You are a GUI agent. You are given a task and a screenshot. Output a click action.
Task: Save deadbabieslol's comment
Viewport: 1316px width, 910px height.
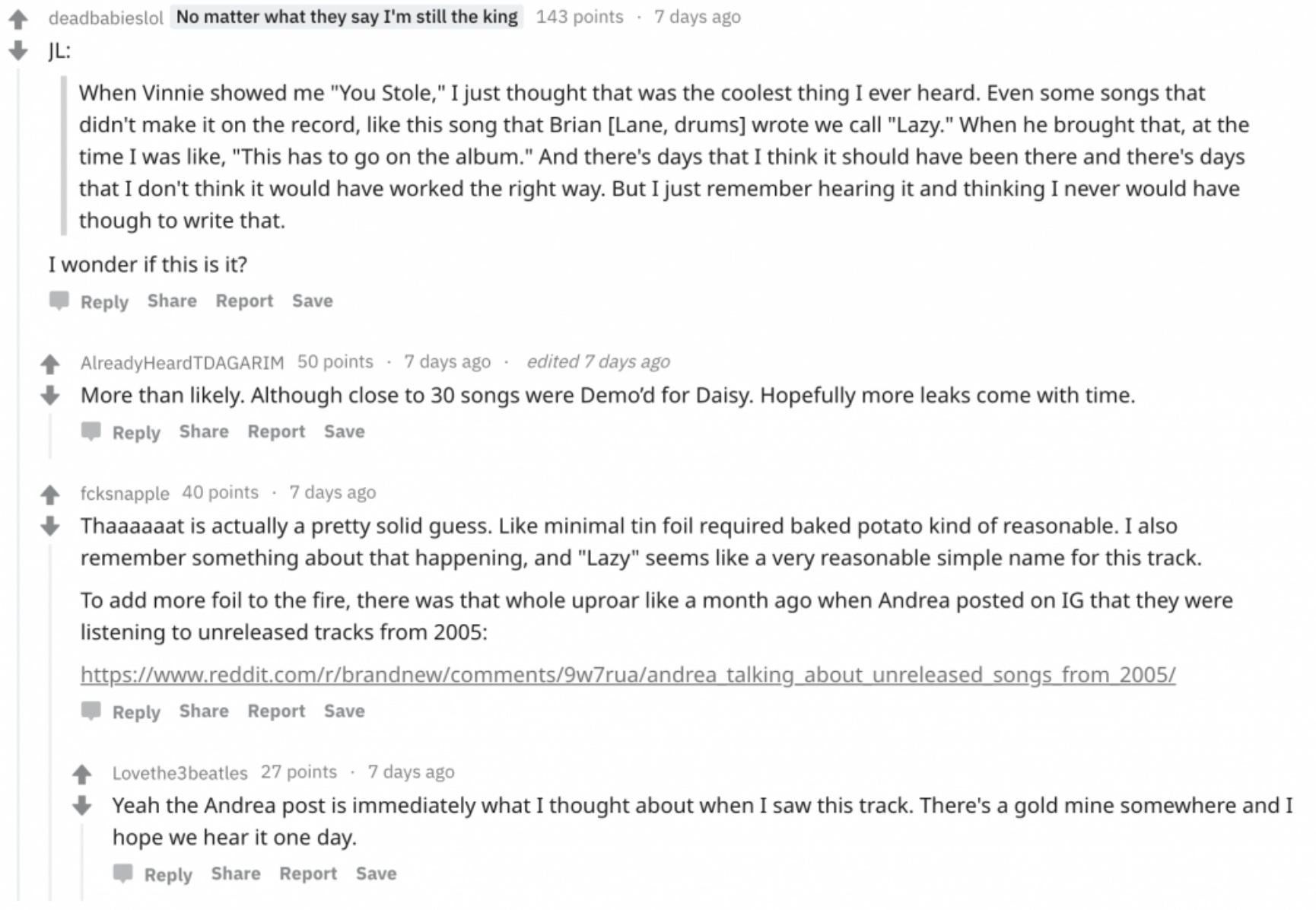click(313, 301)
